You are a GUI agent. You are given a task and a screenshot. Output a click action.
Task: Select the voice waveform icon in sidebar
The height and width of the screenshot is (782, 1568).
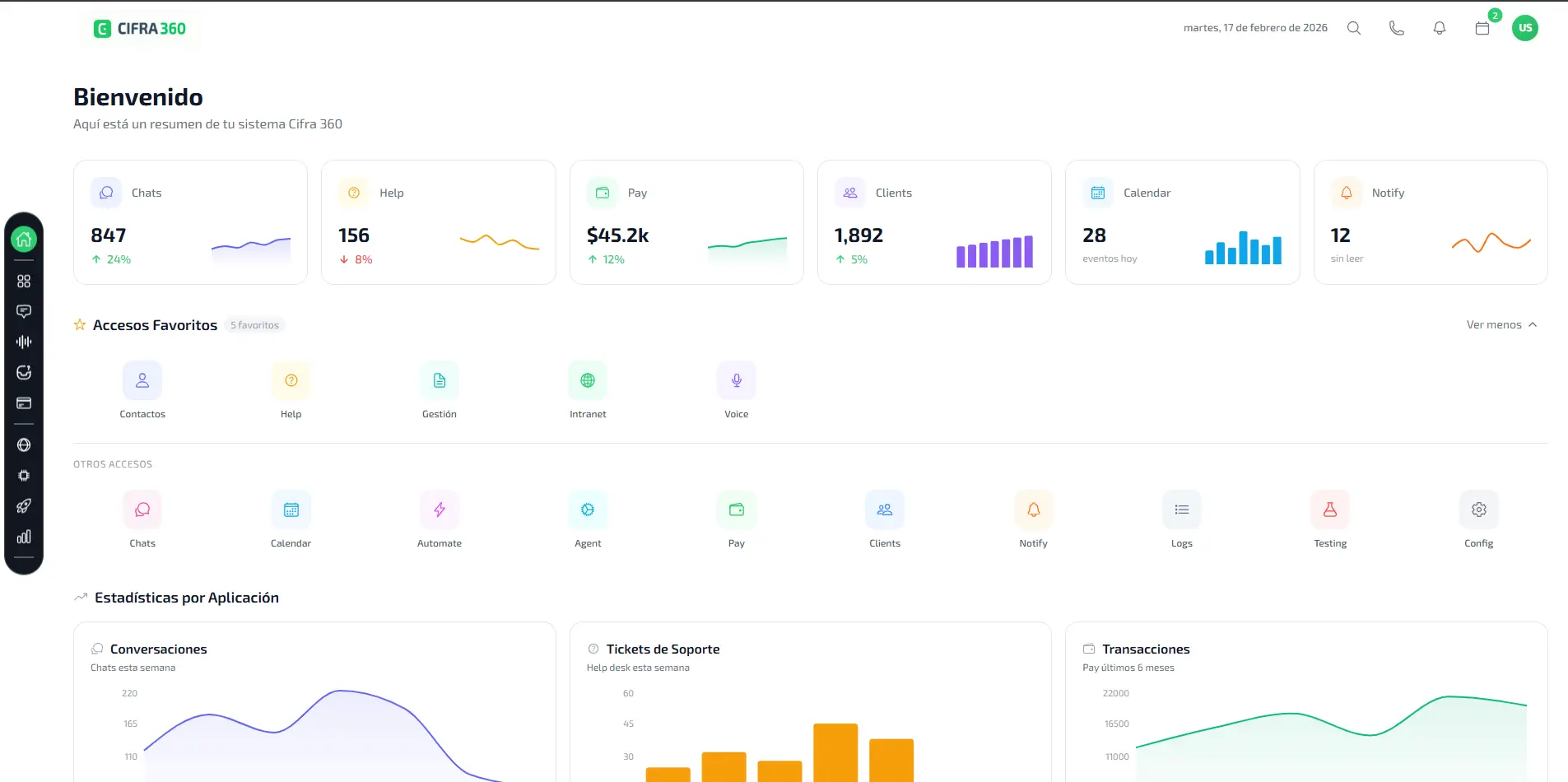pos(24,342)
